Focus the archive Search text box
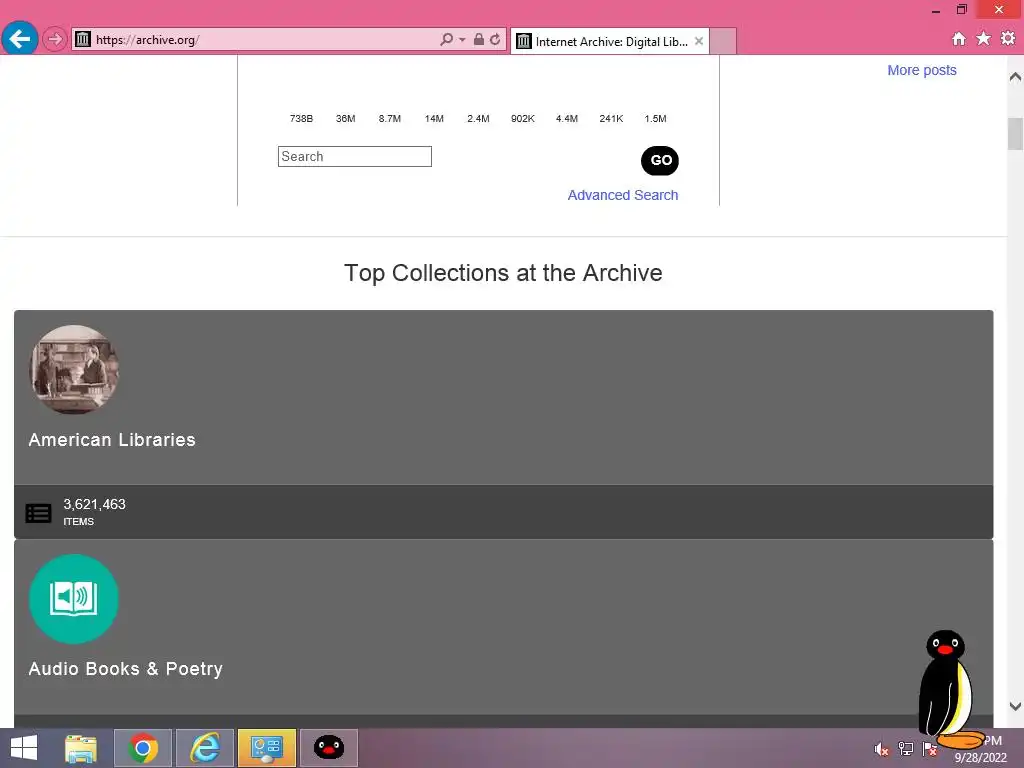Viewport: 1024px width, 768px height. (x=355, y=157)
